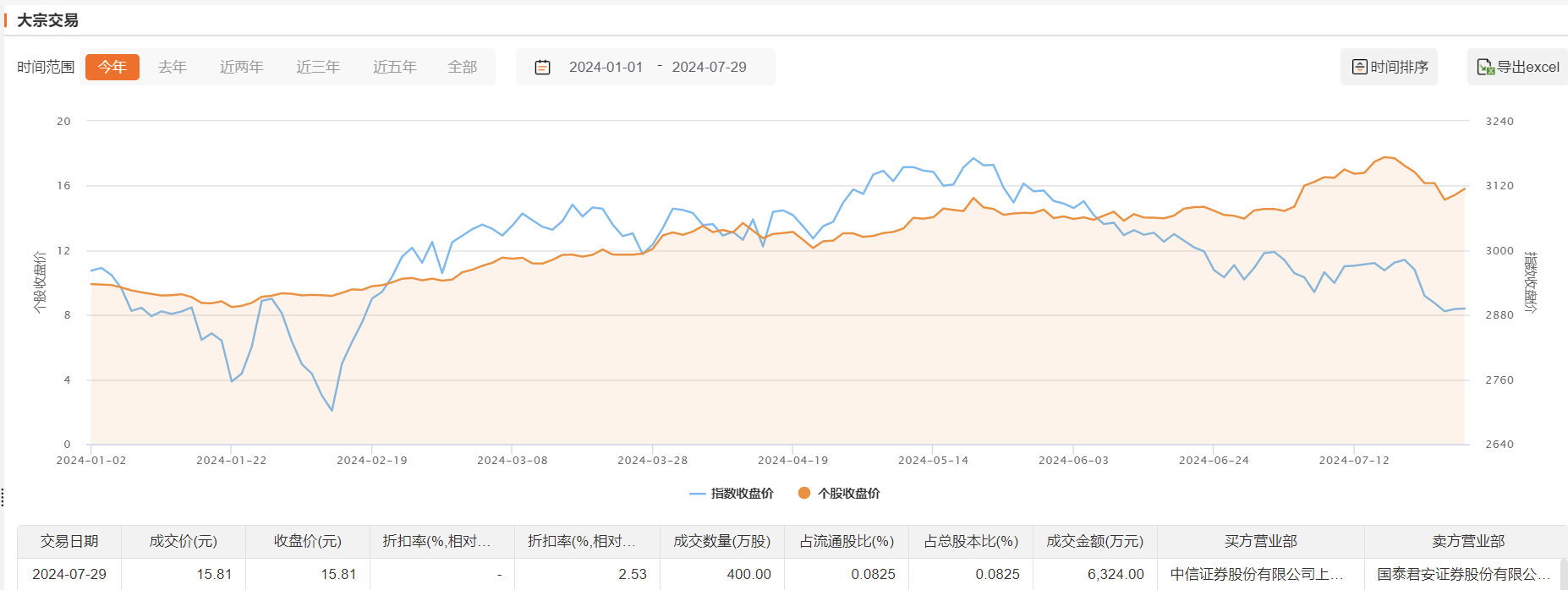Open the end date 2024-07-29 picker
Screen dimensions: 1568x590
(709, 67)
